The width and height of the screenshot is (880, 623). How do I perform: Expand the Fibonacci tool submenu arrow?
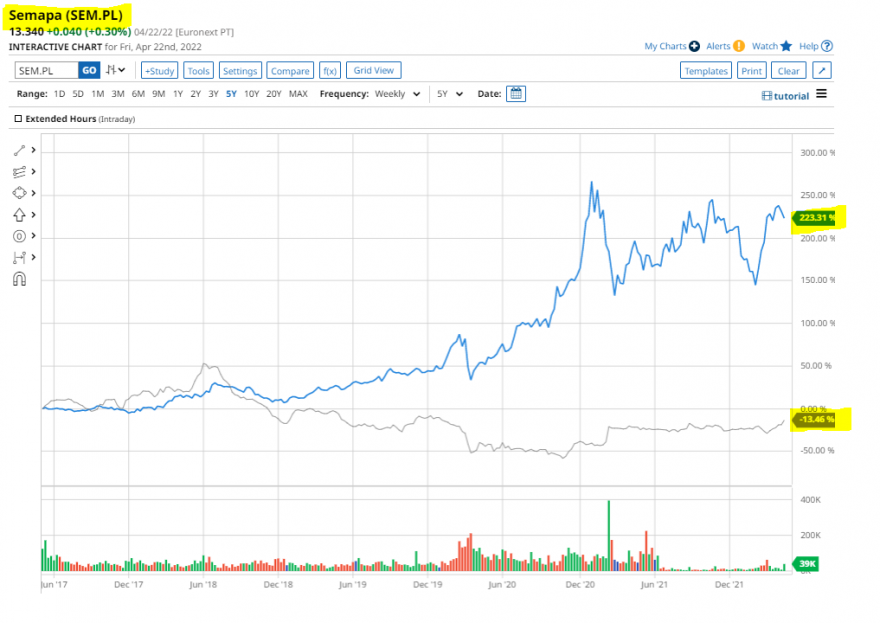34,172
